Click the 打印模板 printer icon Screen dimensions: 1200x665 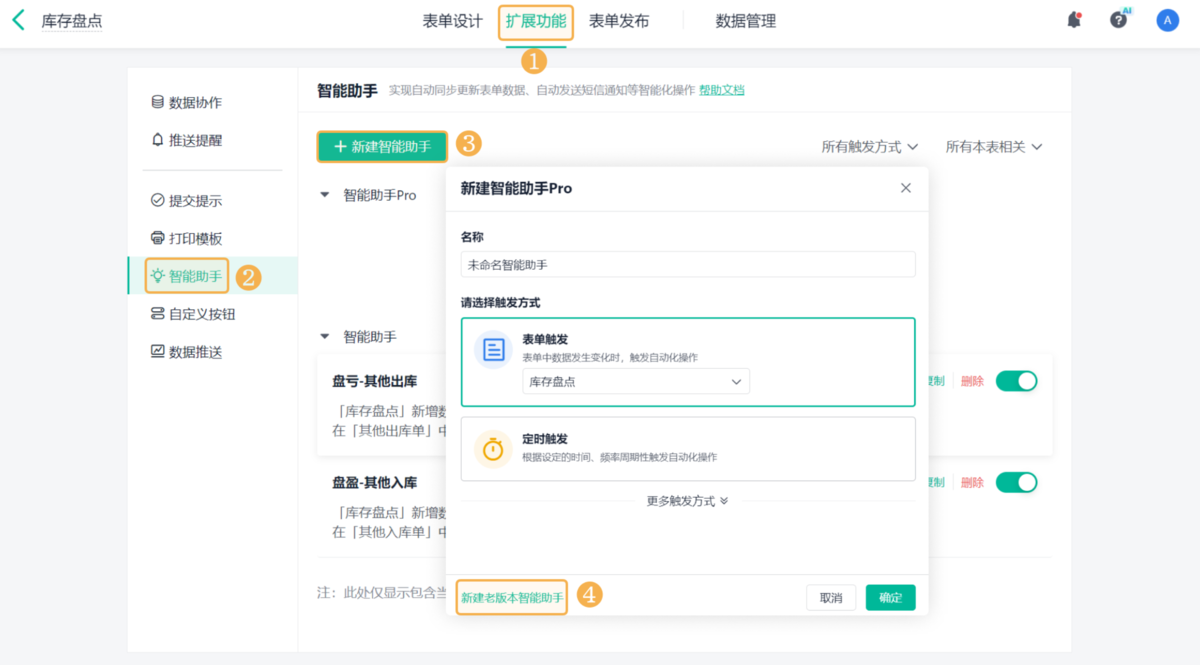click(157, 238)
